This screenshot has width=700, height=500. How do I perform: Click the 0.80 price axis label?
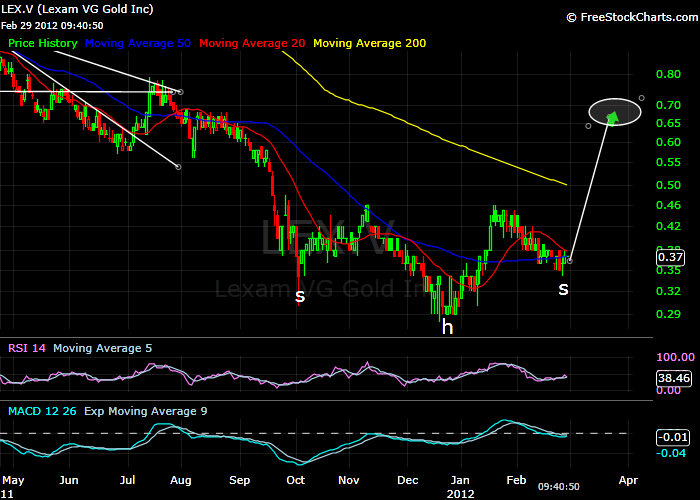pos(668,74)
